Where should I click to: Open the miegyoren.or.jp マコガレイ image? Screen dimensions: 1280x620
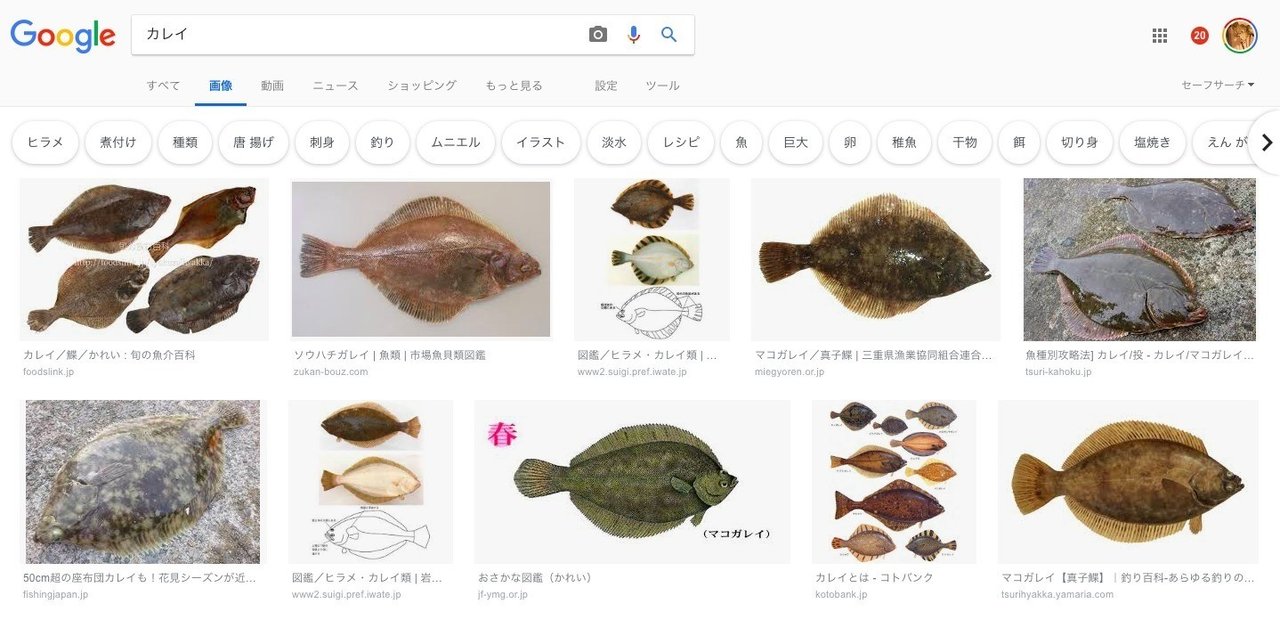pyautogui.click(x=876, y=260)
